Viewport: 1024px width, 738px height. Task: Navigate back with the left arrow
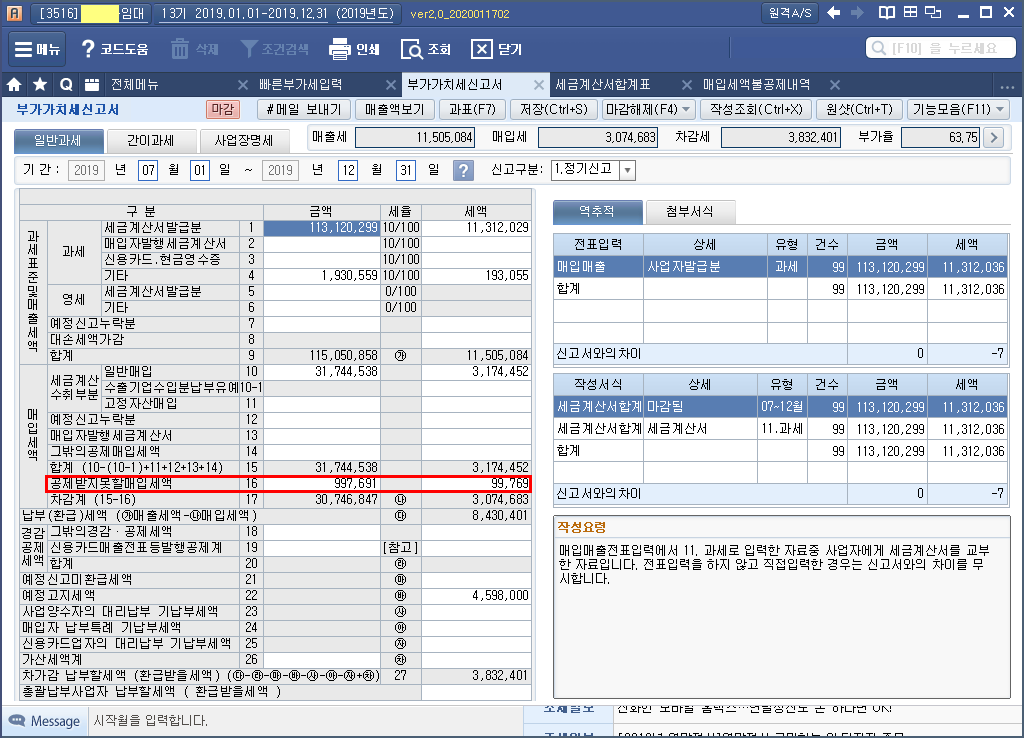pyautogui.click(x=833, y=13)
